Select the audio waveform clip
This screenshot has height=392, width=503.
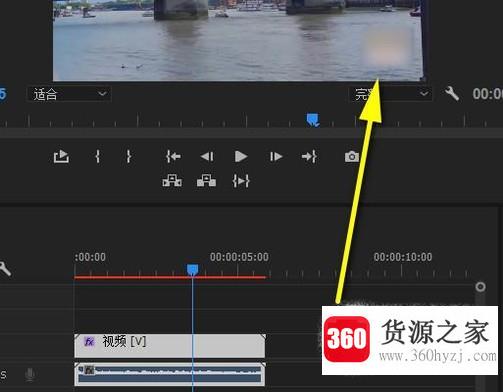(170, 374)
